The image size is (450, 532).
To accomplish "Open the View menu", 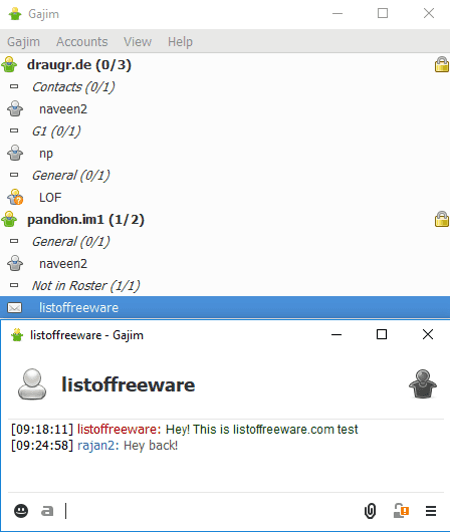I will tap(137, 42).
